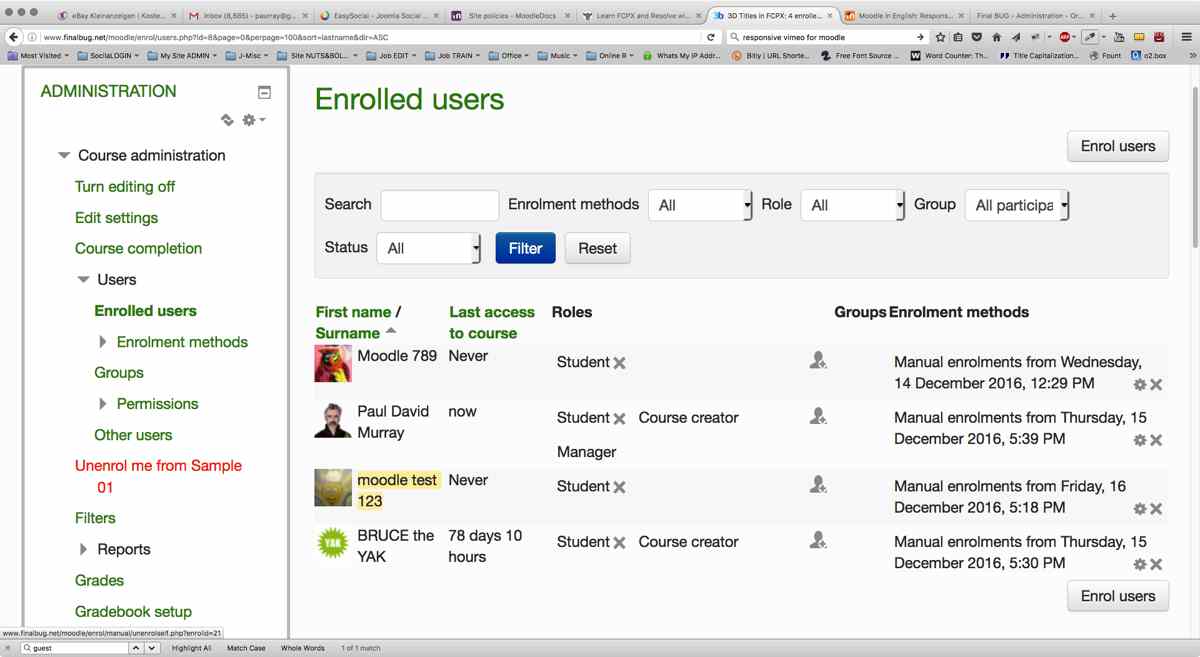The image size is (1200, 657).
Task: Expand the Reports tree item
Action: (x=84, y=549)
